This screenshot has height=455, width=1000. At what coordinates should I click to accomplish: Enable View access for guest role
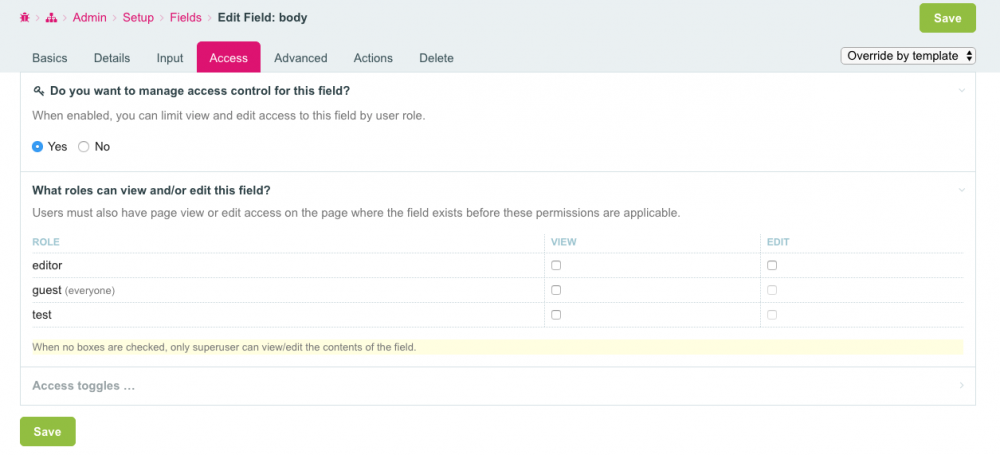coord(556,290)
